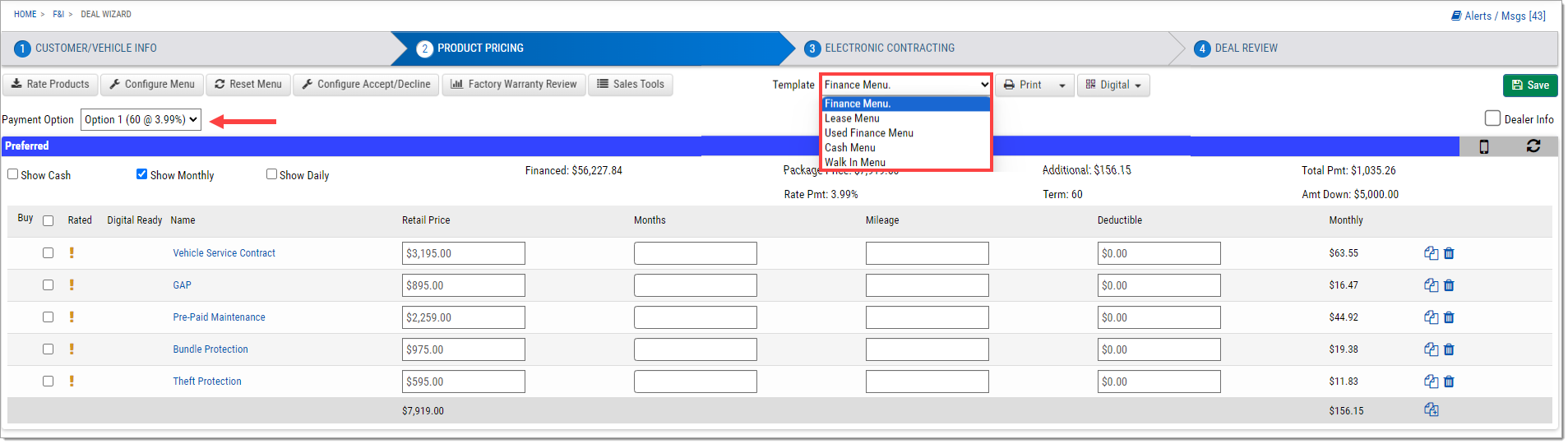
Task: Delete the Vehicle Service Contract row
Action: click(x=1449, y=253)
